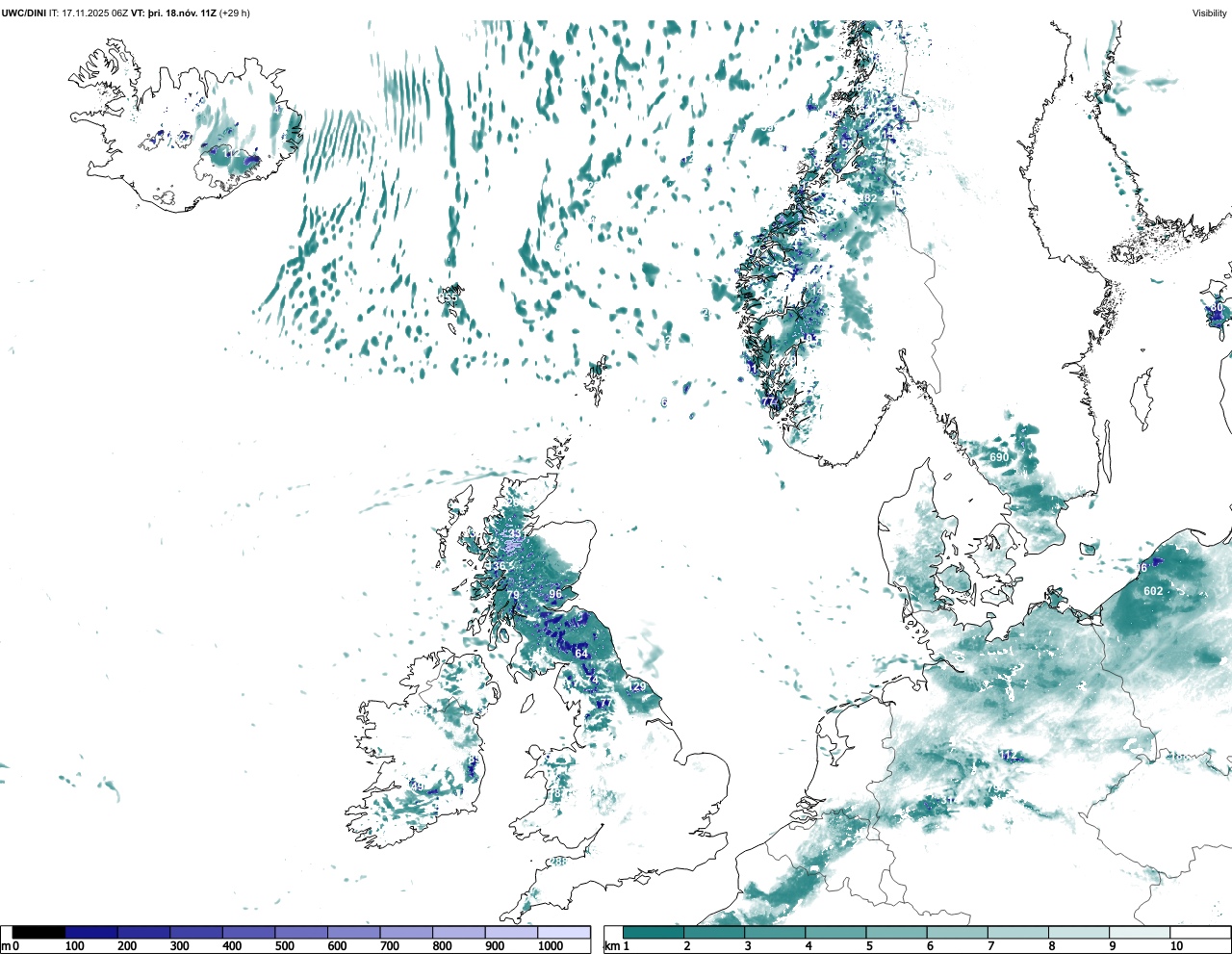Click the 100–200 m dark navy legend swatch
The height and width of the screenshot is (954, 1232).
pyautogui.click(x=91, y=932)
